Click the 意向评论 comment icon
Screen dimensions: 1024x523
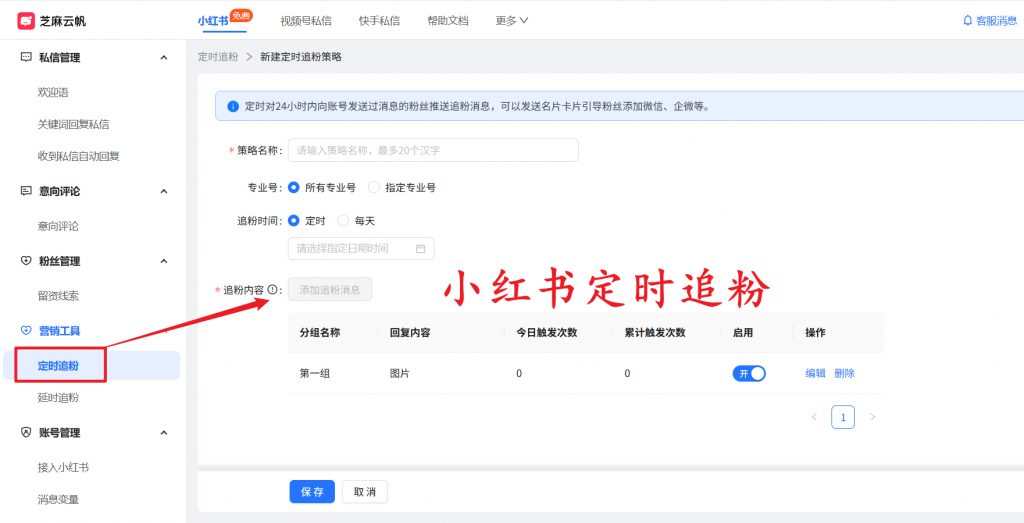[x=26, y=191]
